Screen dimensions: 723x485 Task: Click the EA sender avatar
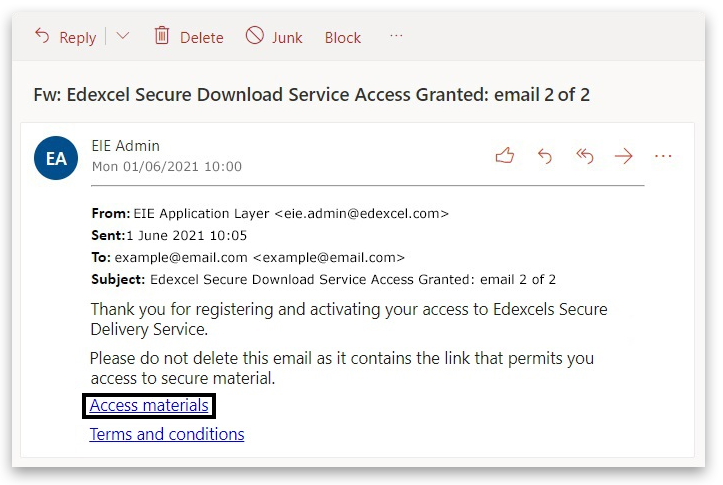click(x=56, y=158)
